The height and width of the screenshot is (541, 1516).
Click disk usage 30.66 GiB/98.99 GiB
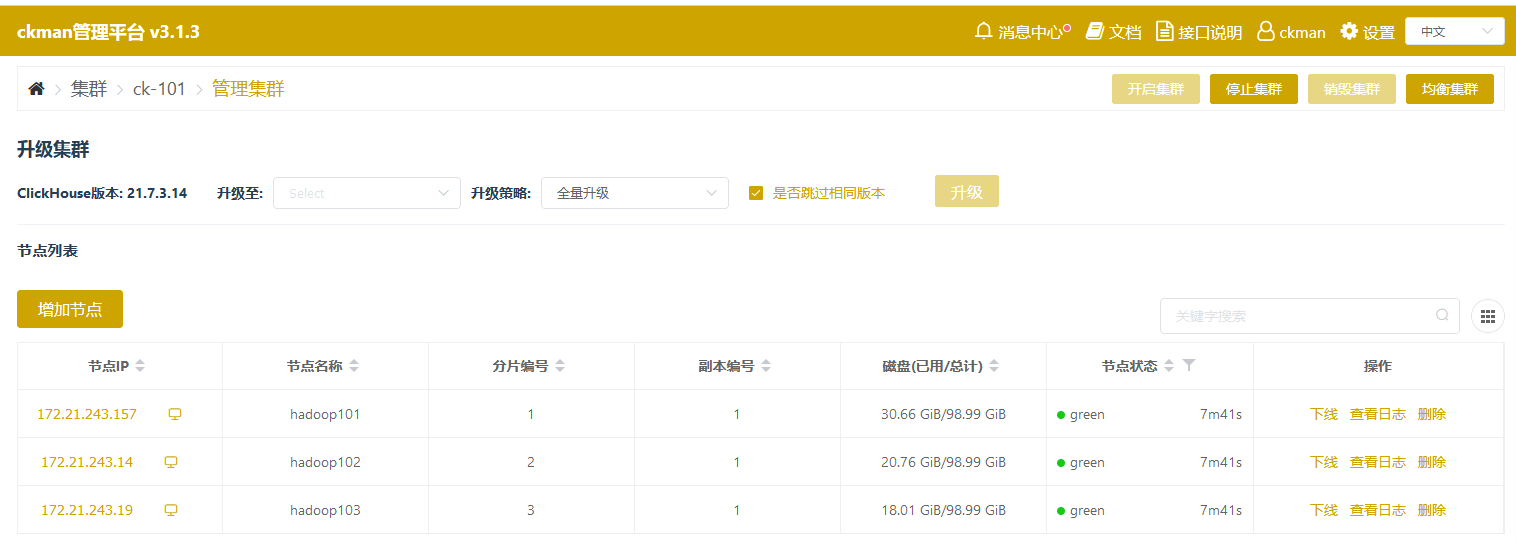coord(943,414)
